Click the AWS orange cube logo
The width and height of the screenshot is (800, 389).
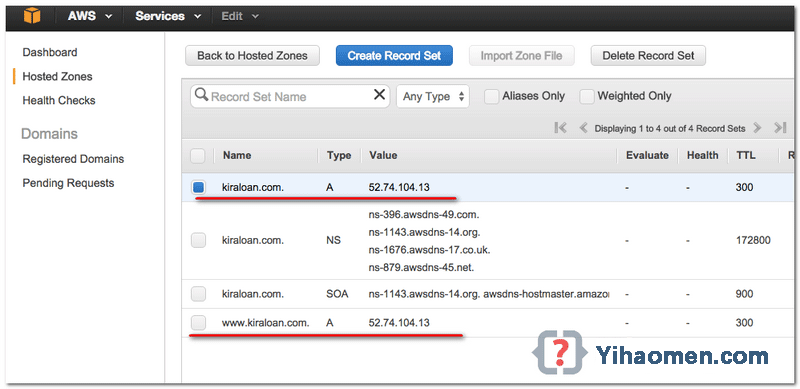click(32, 16)
